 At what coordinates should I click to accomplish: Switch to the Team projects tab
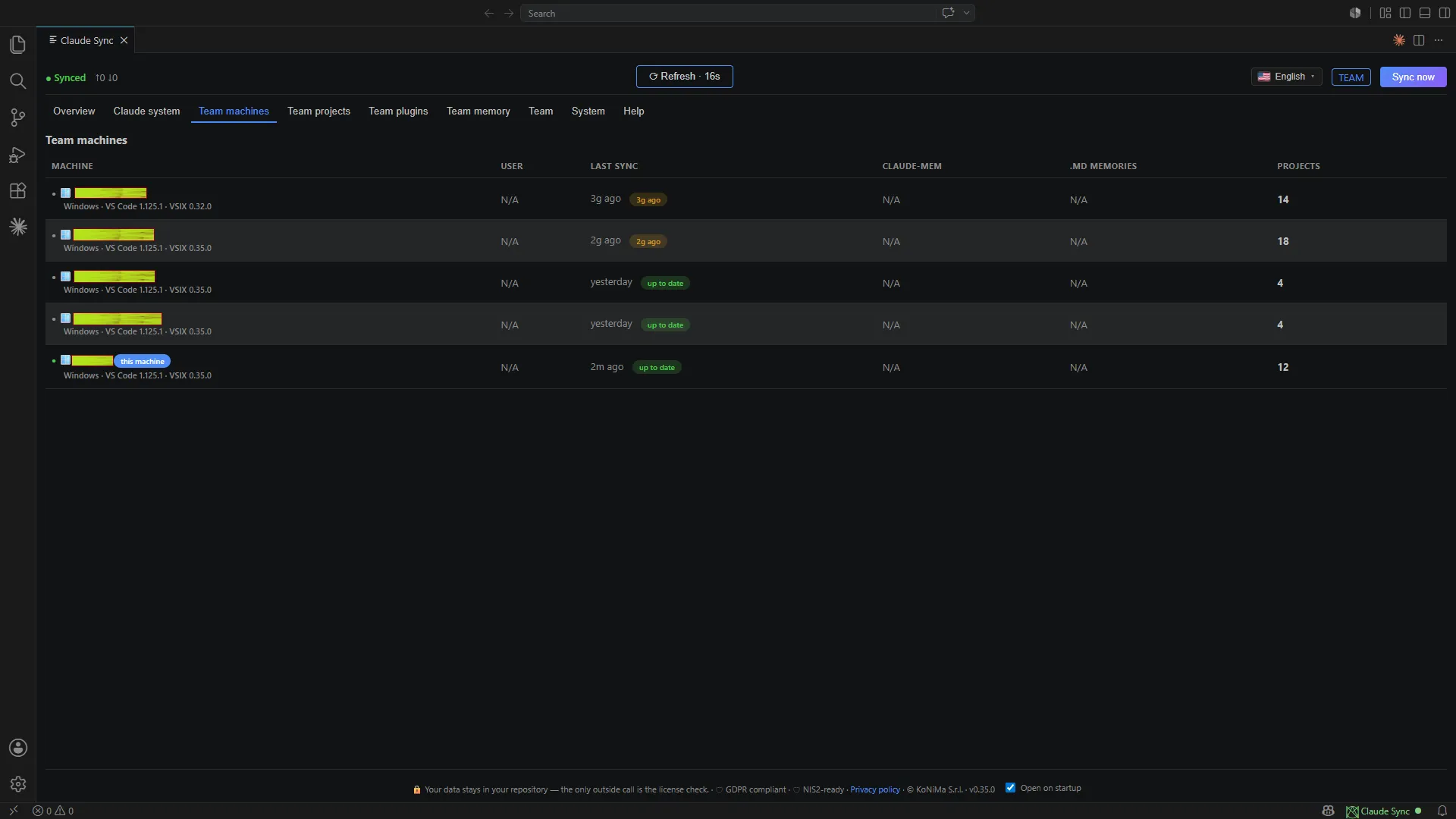click(318, 111)
